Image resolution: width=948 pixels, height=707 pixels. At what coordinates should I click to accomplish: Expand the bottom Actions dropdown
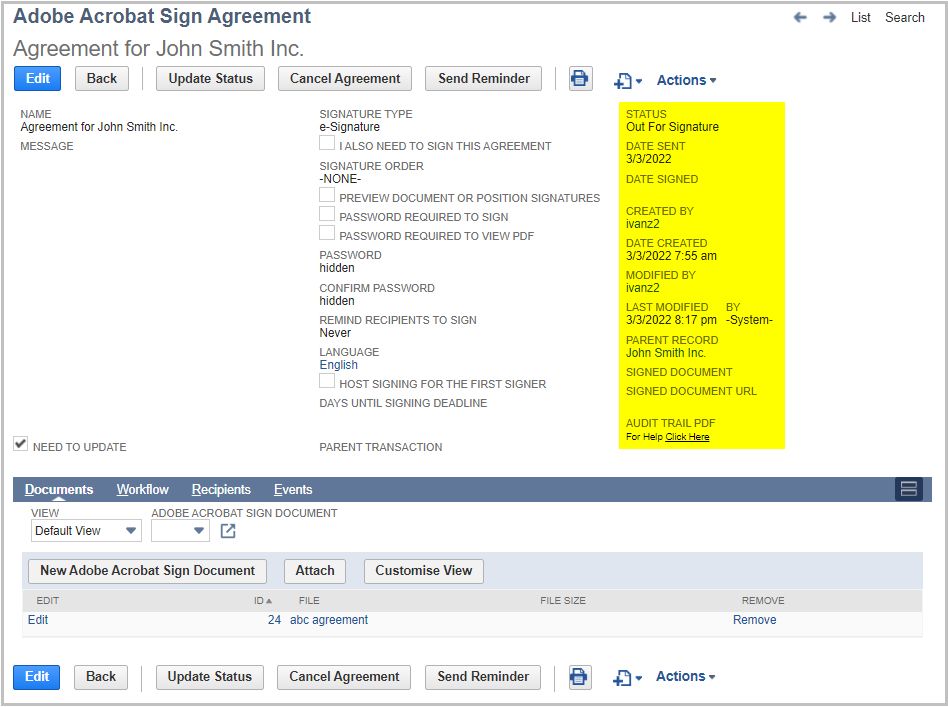point(686,676)
